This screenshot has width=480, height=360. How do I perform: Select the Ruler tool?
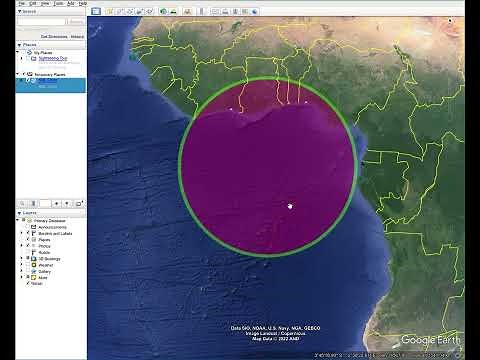click(201, 11)
